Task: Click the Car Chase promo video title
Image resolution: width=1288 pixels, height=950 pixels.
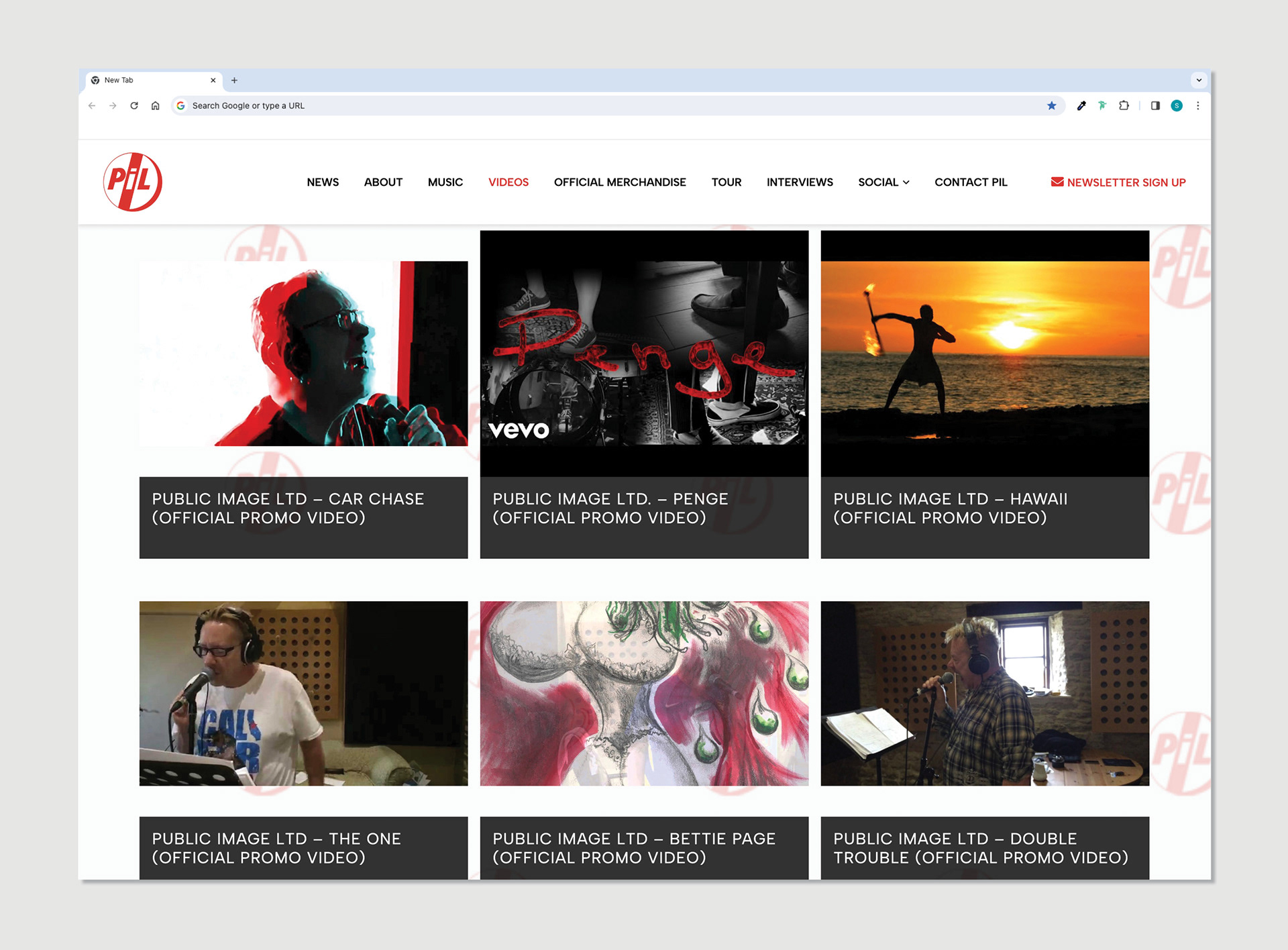Action: (x=288, y=509)
